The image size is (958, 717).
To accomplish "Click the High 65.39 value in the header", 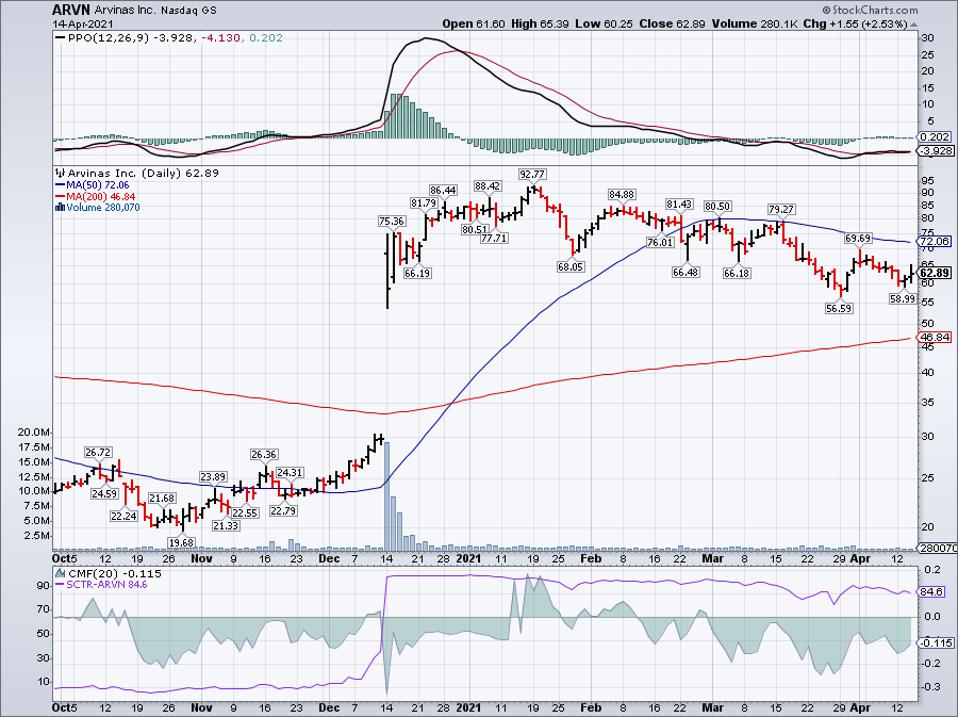I will [x=541, y=24].
